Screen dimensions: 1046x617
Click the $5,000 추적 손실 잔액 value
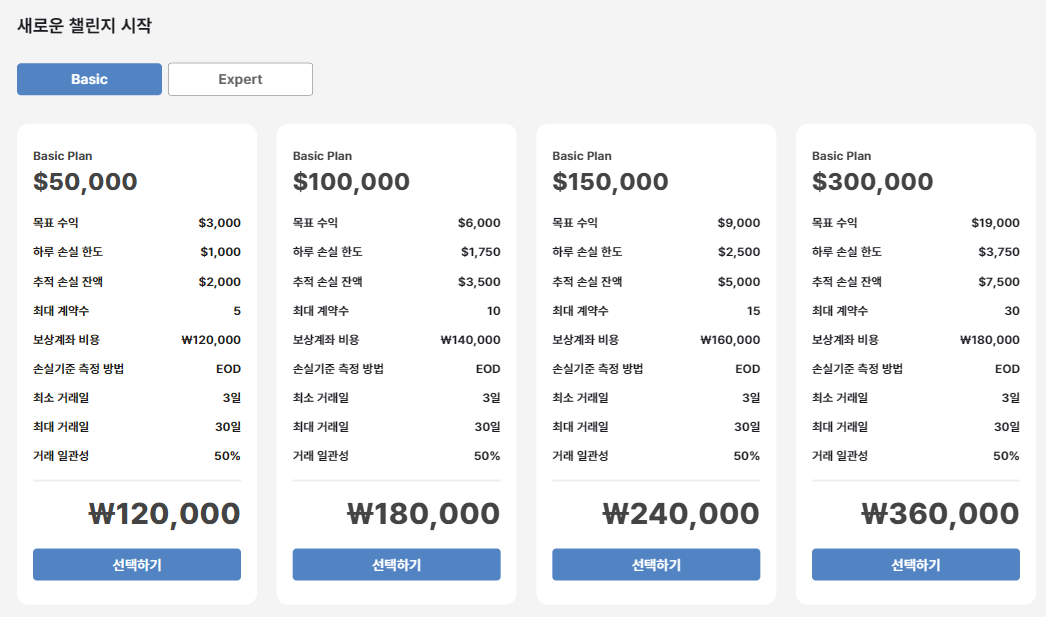pyautogui.click(x=739, y=282)
